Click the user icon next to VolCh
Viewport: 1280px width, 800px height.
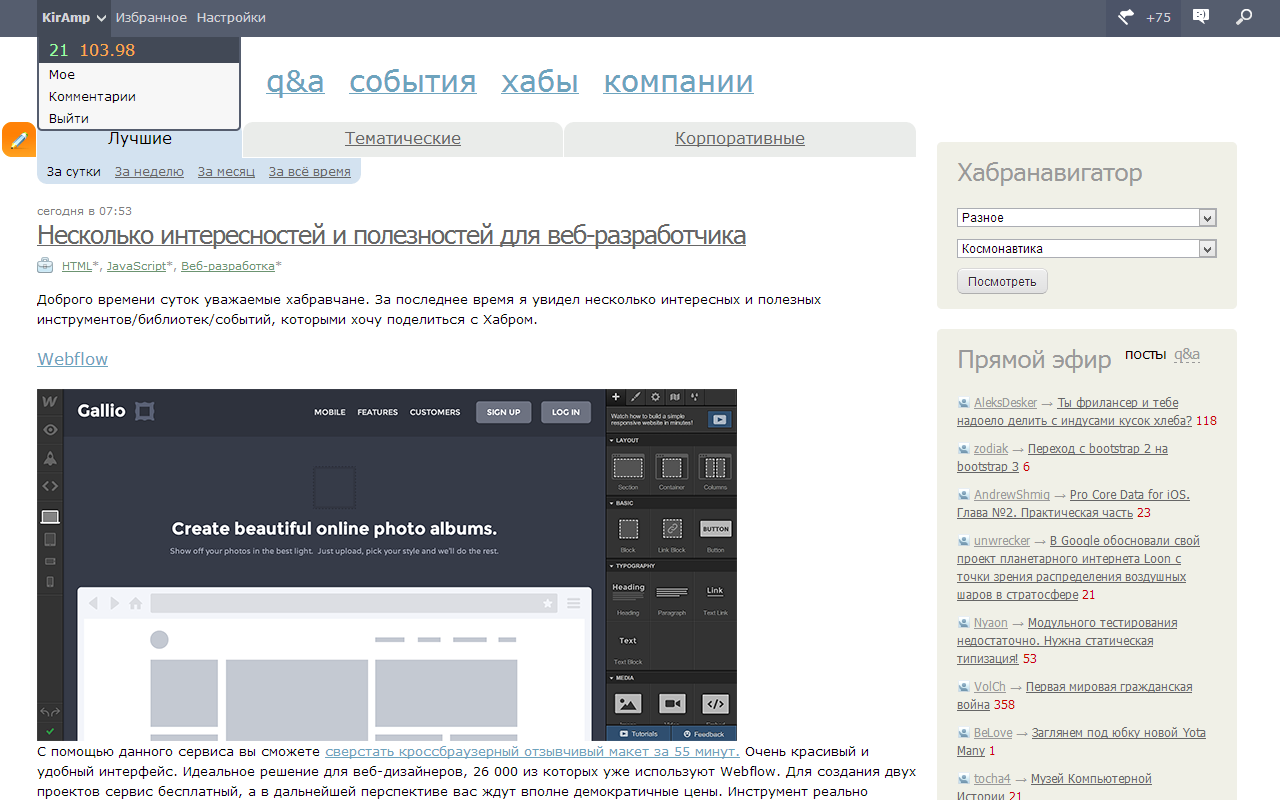(964, 687)
